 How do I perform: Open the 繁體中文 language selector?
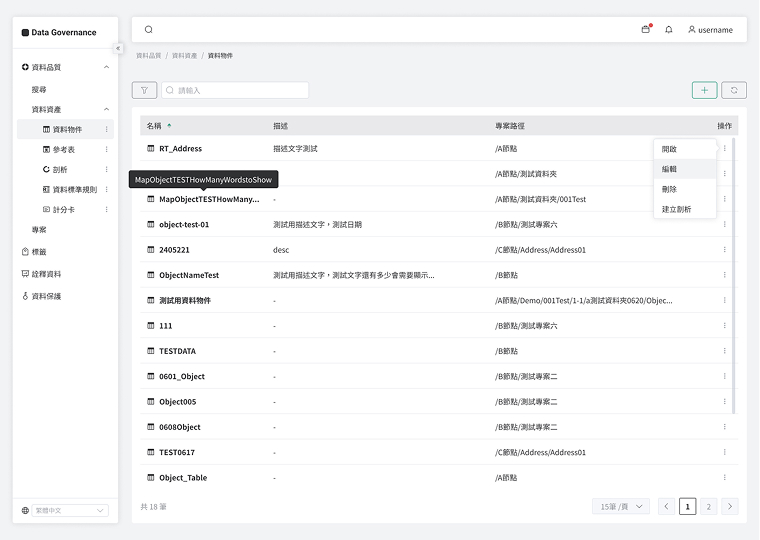[70, 510]
